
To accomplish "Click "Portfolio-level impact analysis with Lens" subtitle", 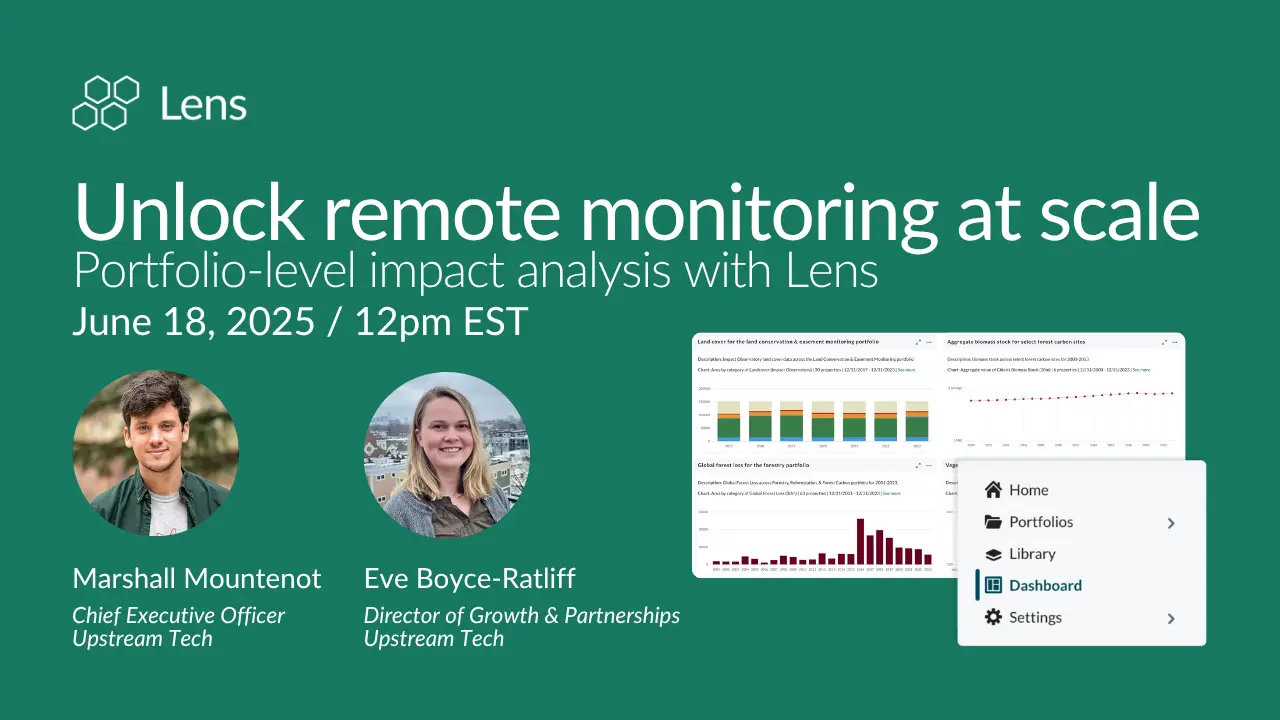I will coord(476,270).
